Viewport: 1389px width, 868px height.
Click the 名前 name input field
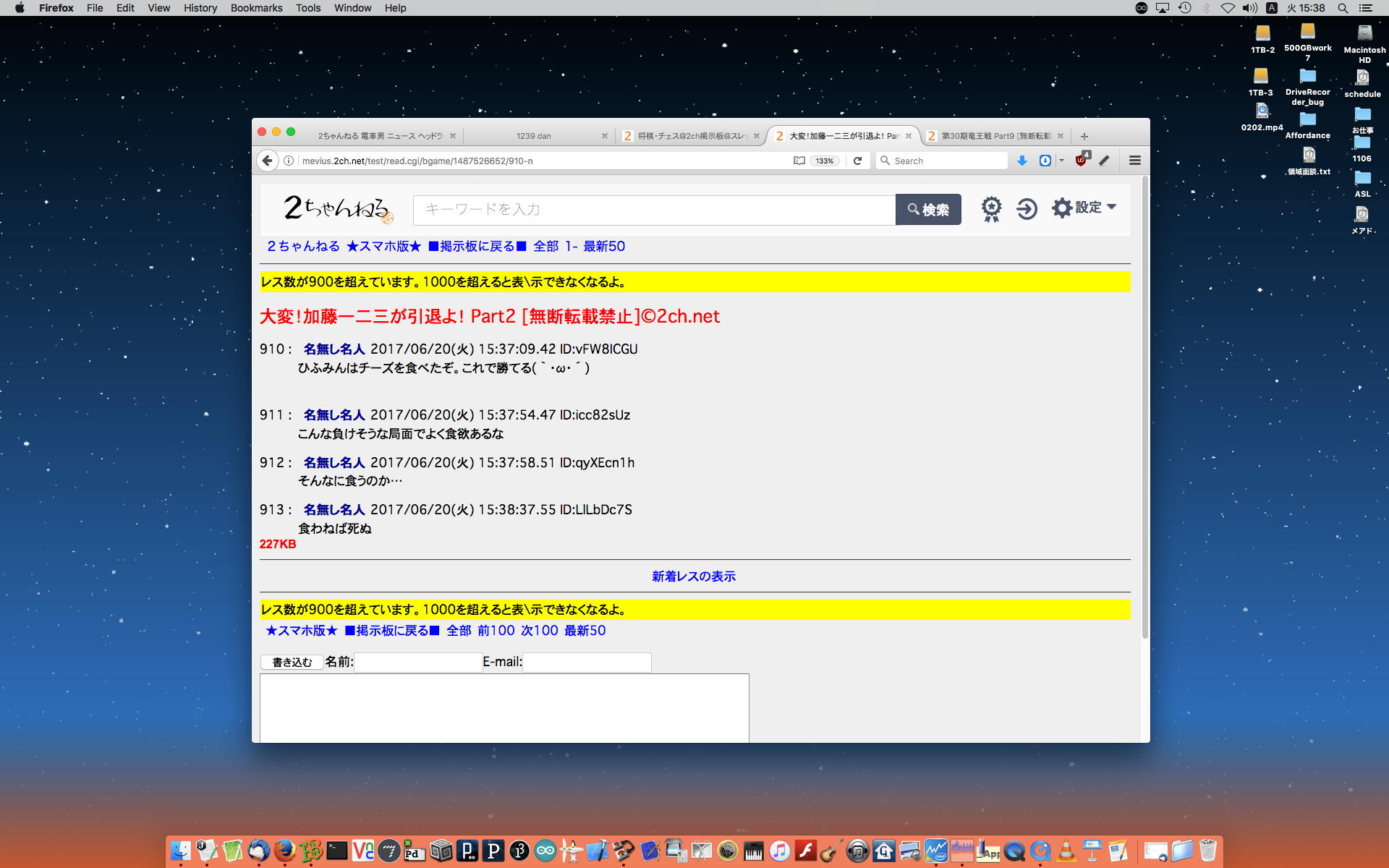coord(417,662)
